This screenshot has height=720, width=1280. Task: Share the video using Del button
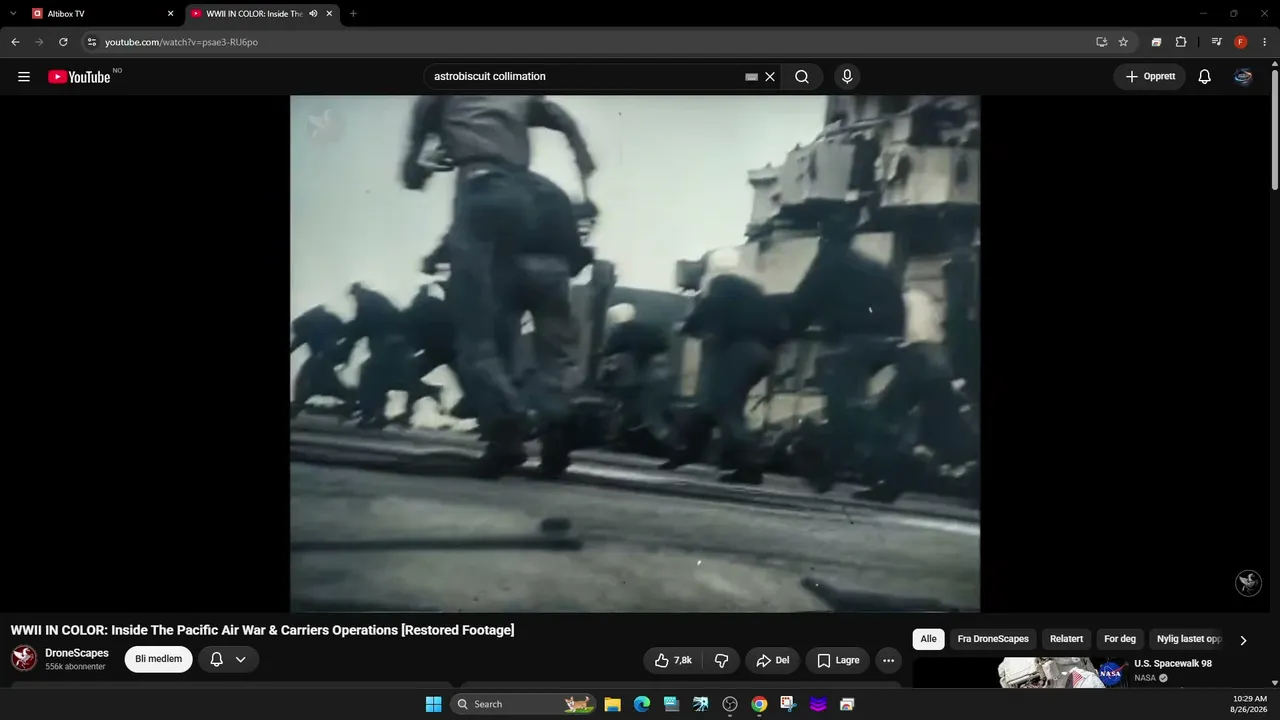[773, 660]
